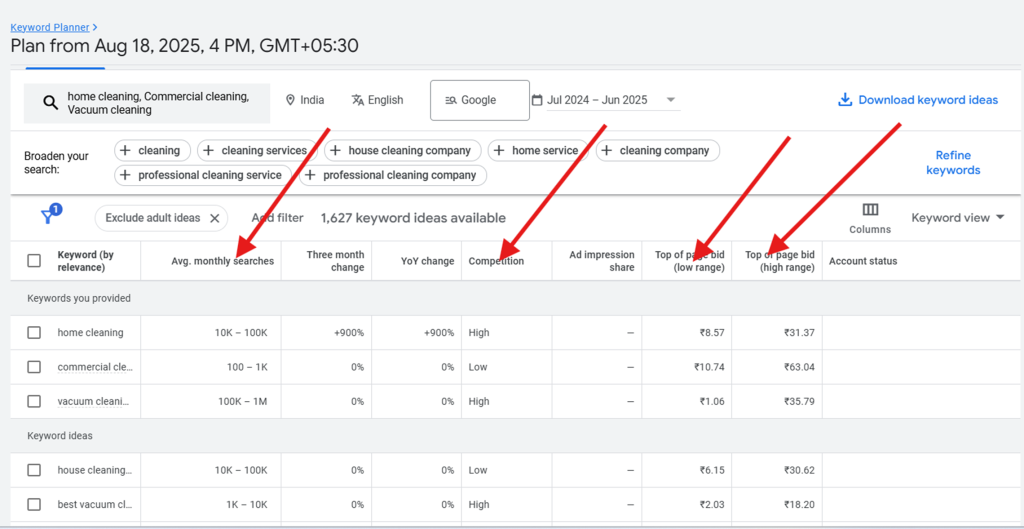1024x529 pixels.
Task: Add 'professional cleaning company' suggestion
Action: 393,175
